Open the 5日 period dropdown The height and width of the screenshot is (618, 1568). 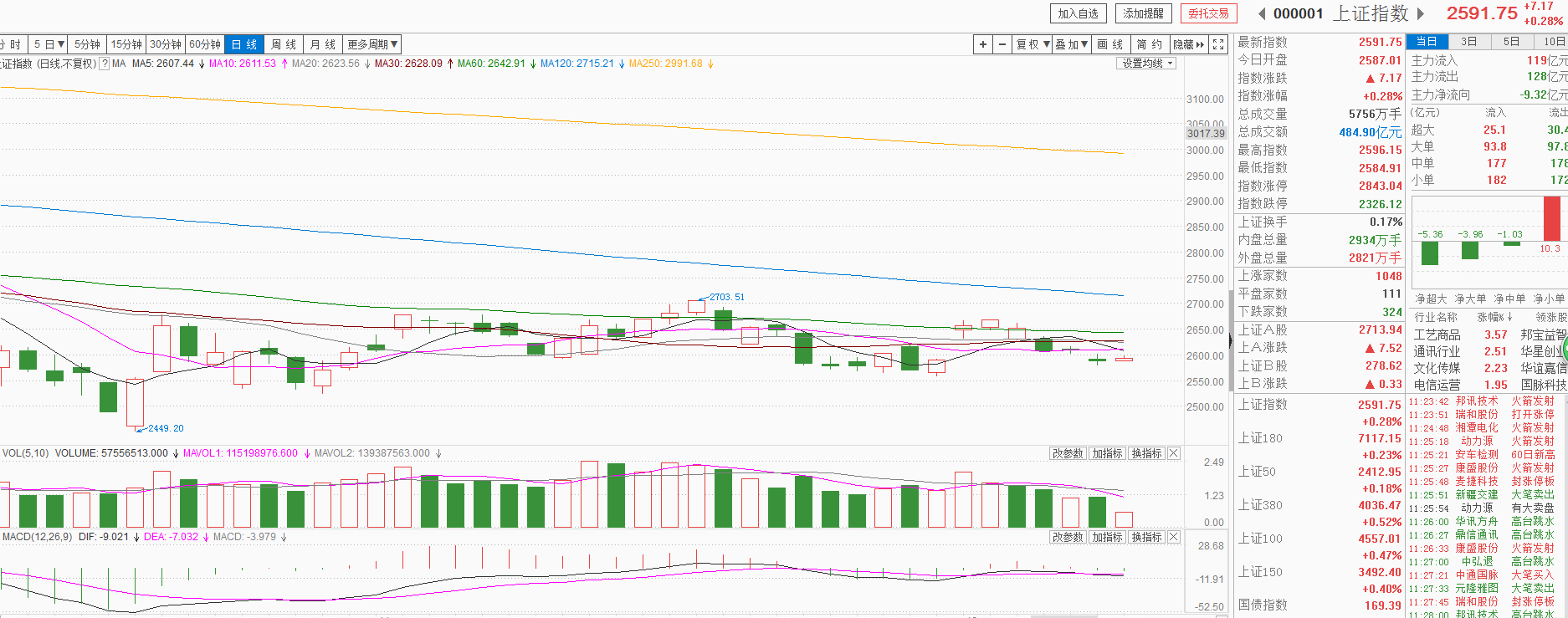49,44
